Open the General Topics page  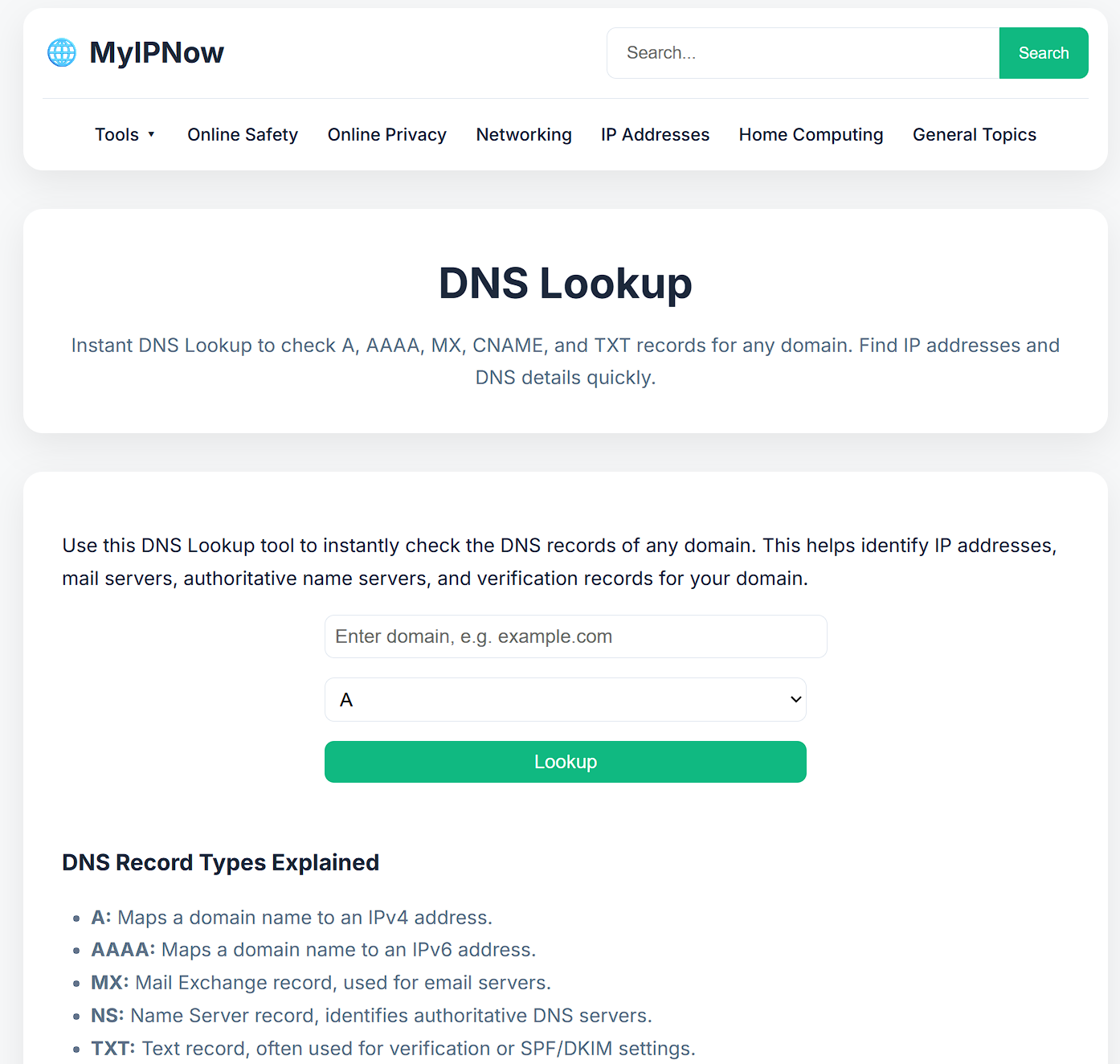pos(974,134)
